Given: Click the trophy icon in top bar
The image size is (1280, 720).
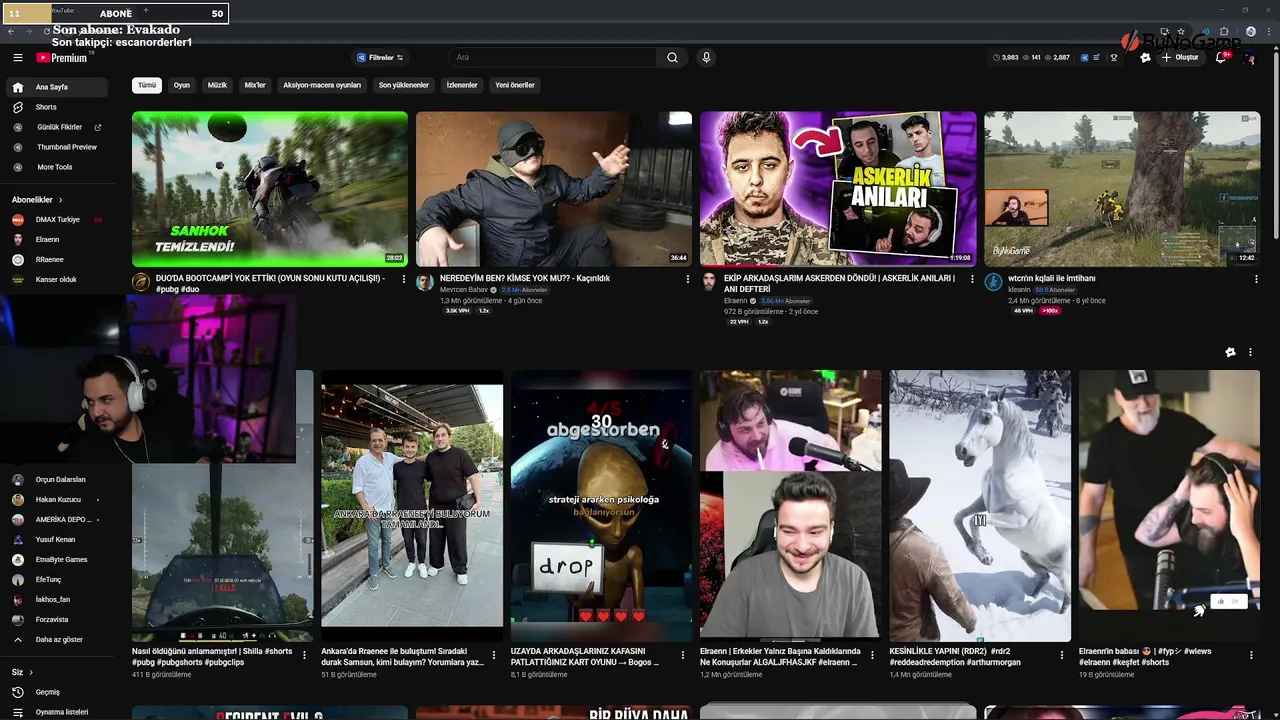Looking at the screenshot, I should pos(1113,58).
